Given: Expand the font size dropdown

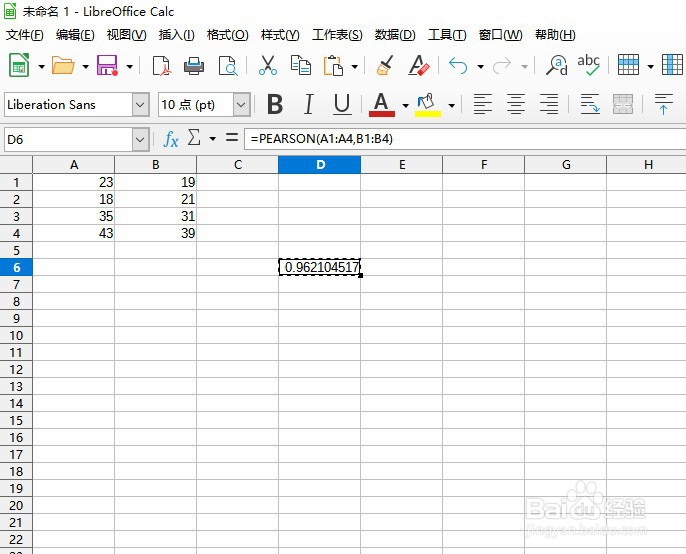Looking at the screenshot, I should click(242, 105).
